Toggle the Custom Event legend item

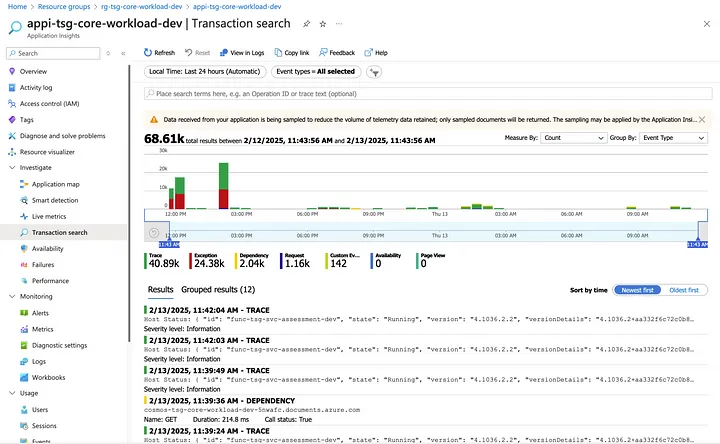click(x=343, y=261)
